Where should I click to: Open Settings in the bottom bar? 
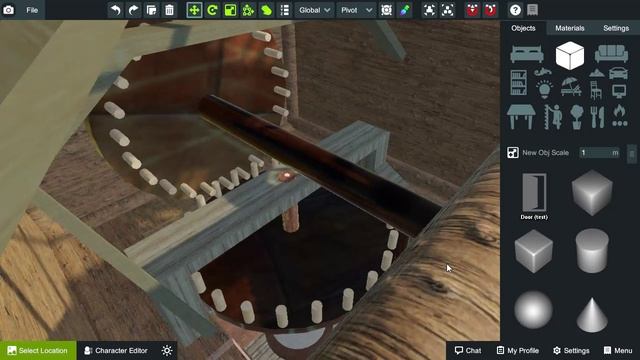pyautogui.click(x=571, y=351)
